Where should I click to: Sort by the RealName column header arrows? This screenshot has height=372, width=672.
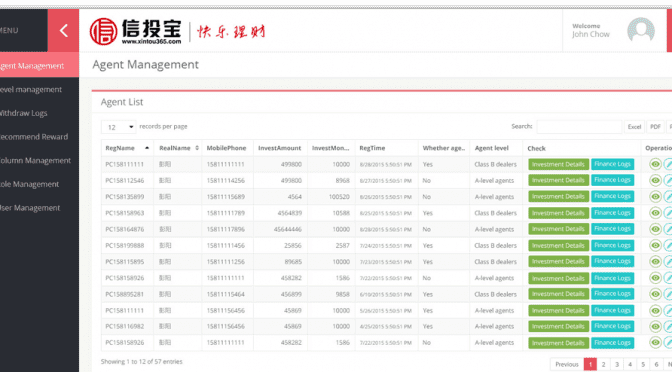click(x=197, y=148)
